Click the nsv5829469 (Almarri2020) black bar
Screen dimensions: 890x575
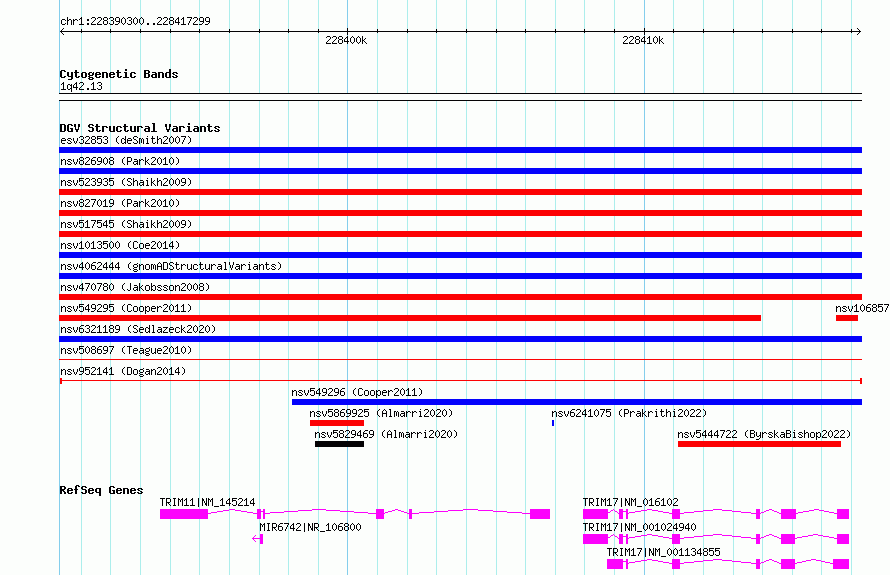pyautogui.click(x=339, y=444)
